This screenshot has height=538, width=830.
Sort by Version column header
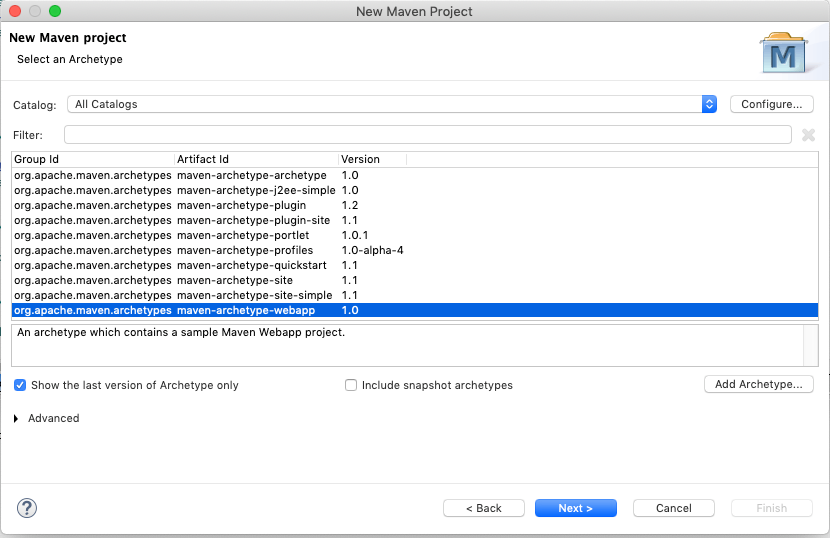click(373, 159)
